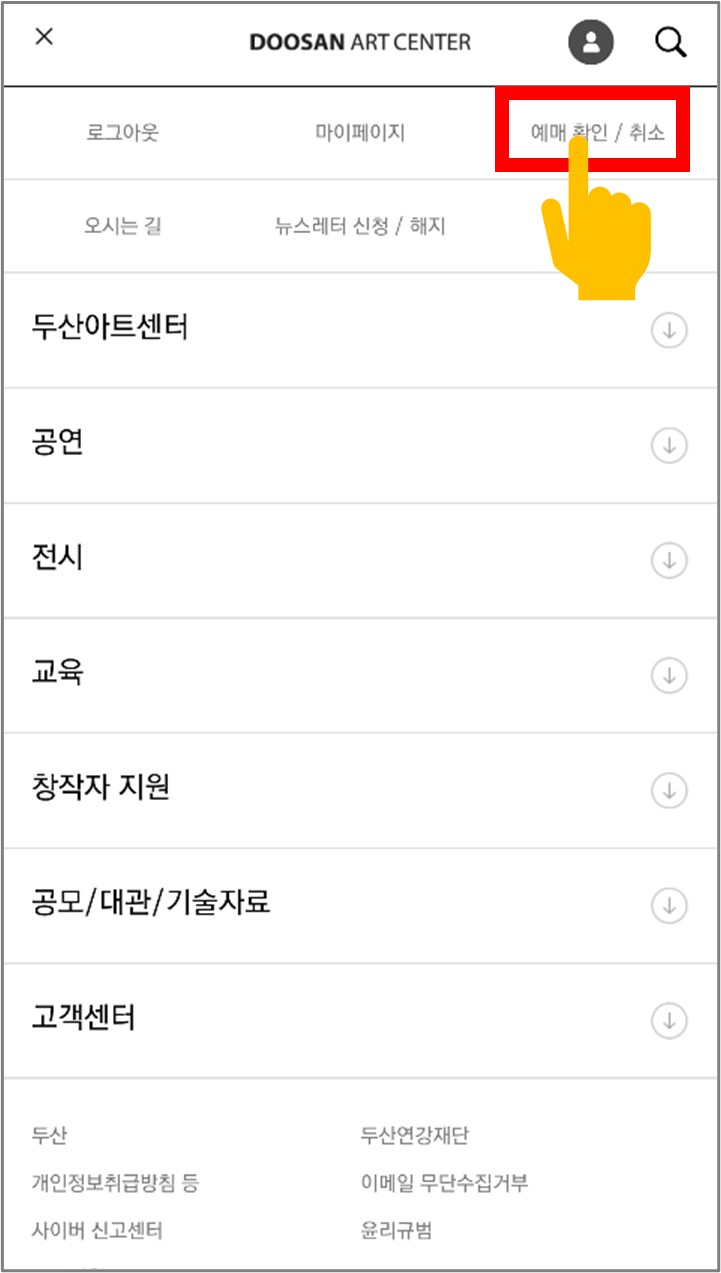The height and width of the screenshot is (1273, 721).
Task: Open 오시는 길 directions link
Action: pyautogui.click(x=122, y=226)
